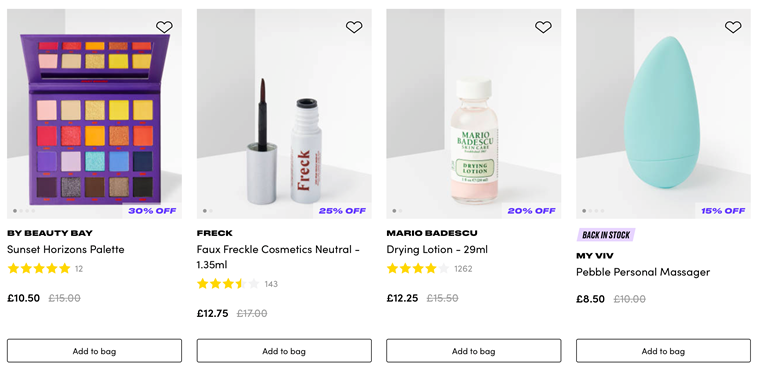Open the Sunset Horizons Palette product image

[x=94, y=114]
